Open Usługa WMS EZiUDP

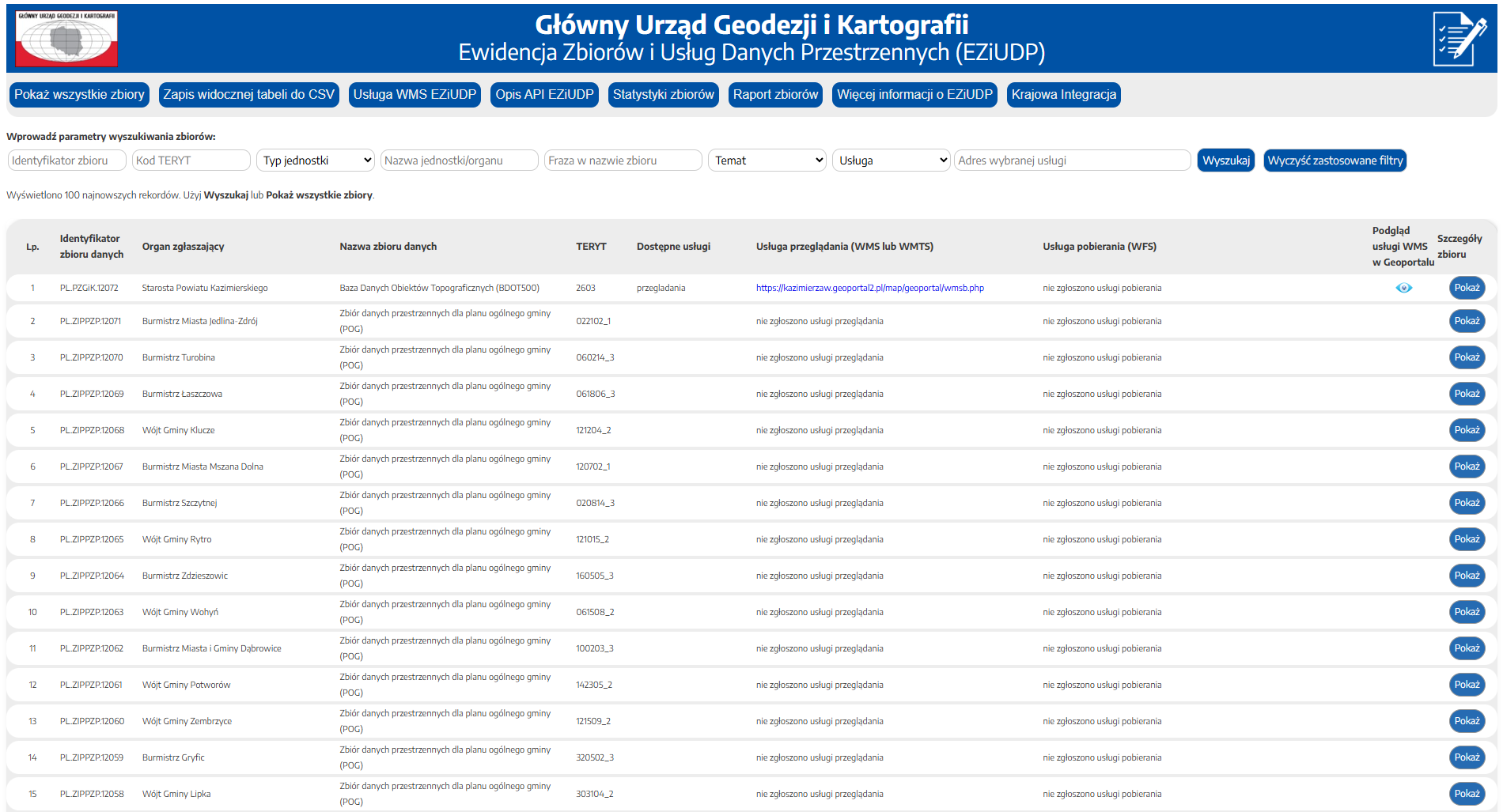(x=415, y=95)
